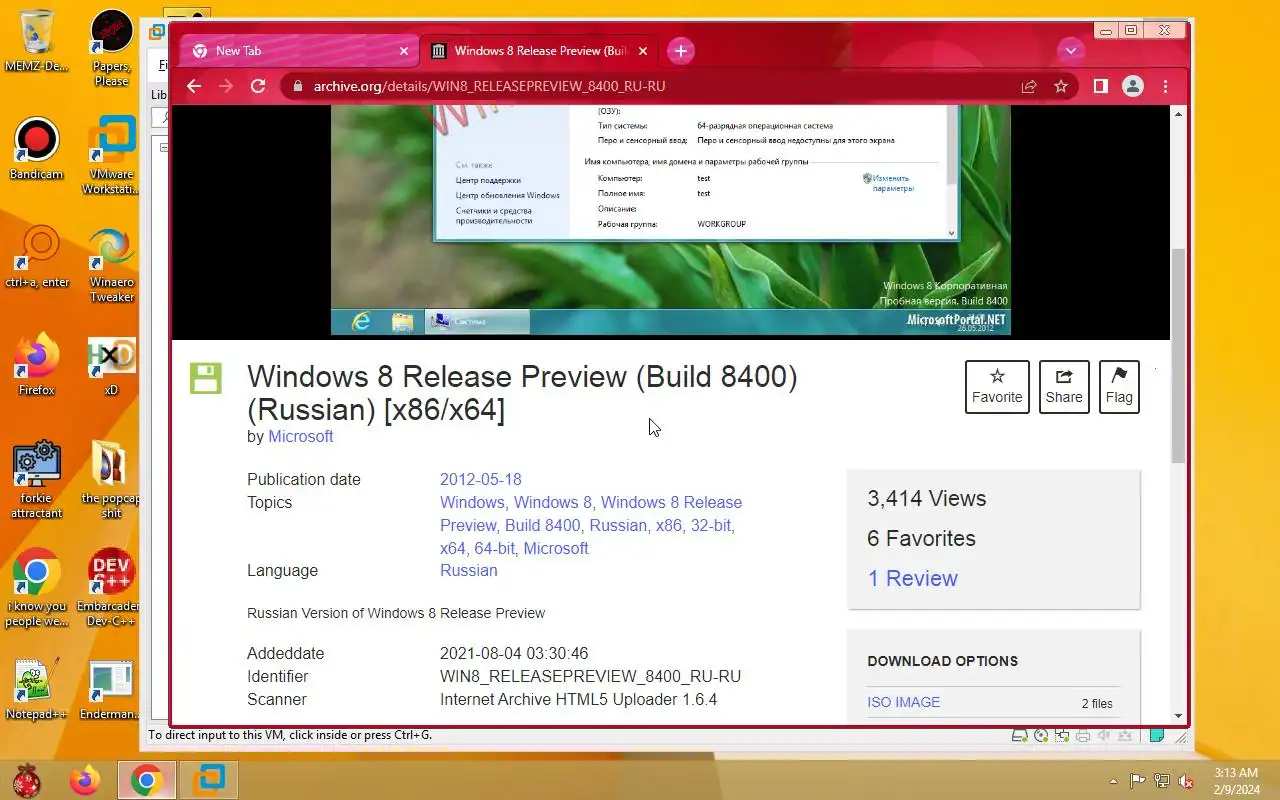
Task: Open the Papers, Please desktop shortcut
Action: point(111,48)
